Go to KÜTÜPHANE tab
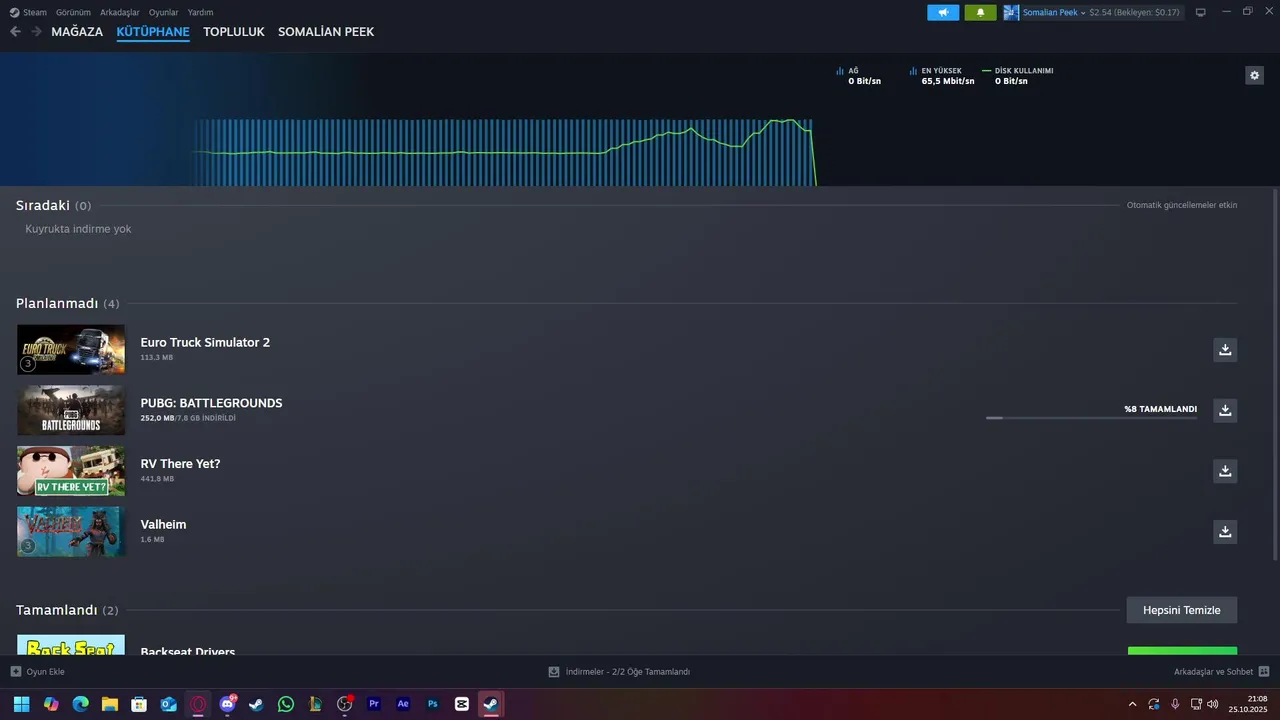The height and width of the screenshot is (720, 1280). tap(153, 32)
